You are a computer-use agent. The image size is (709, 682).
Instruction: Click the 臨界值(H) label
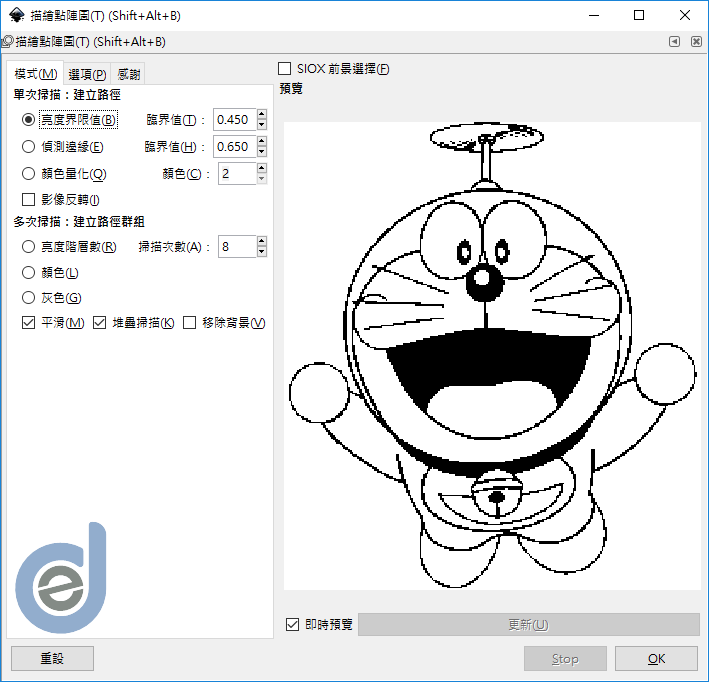click(175, 147)
